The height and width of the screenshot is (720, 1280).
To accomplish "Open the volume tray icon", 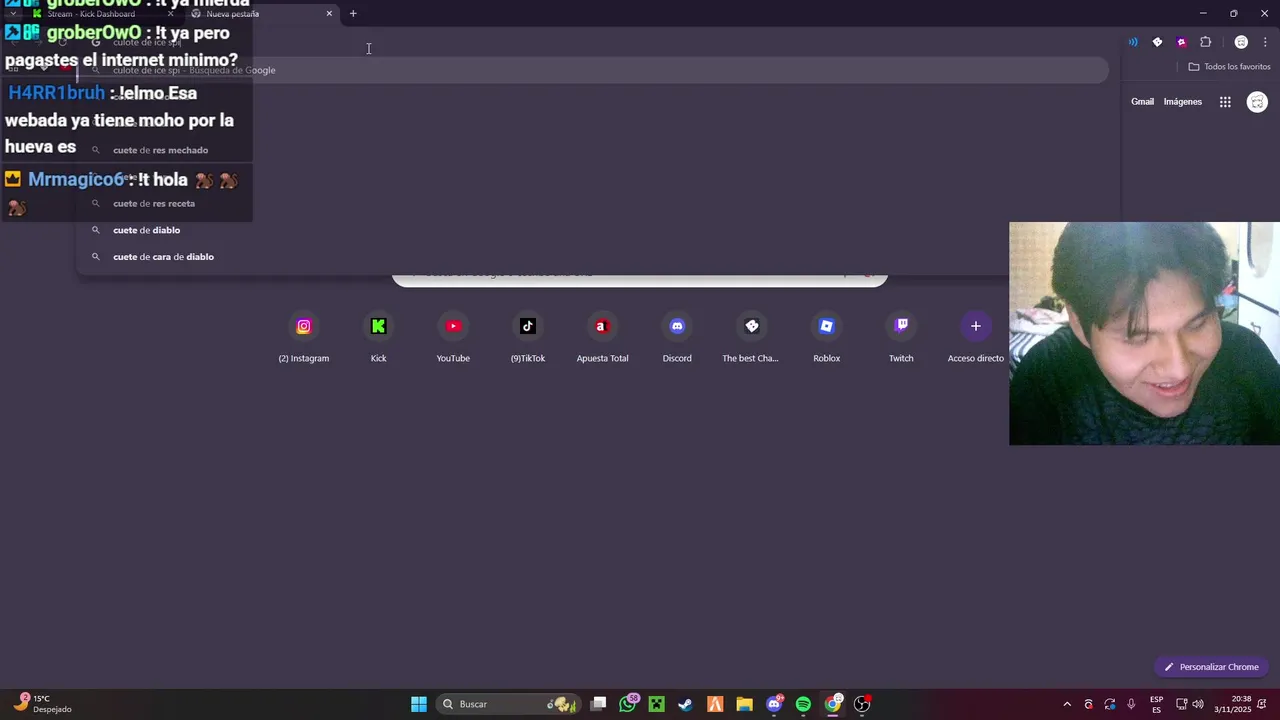I will (1198, 704).
